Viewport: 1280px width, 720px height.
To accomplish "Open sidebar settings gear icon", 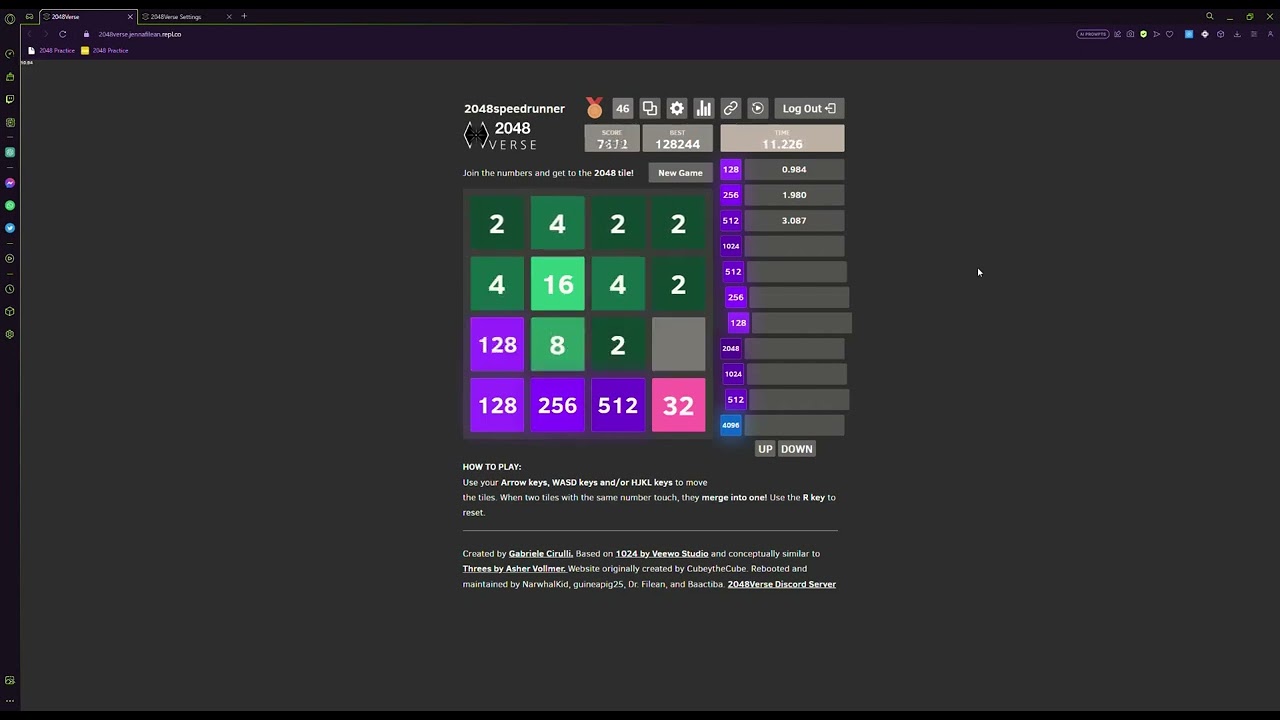I will pyautogui.click(x=10, y=334).
